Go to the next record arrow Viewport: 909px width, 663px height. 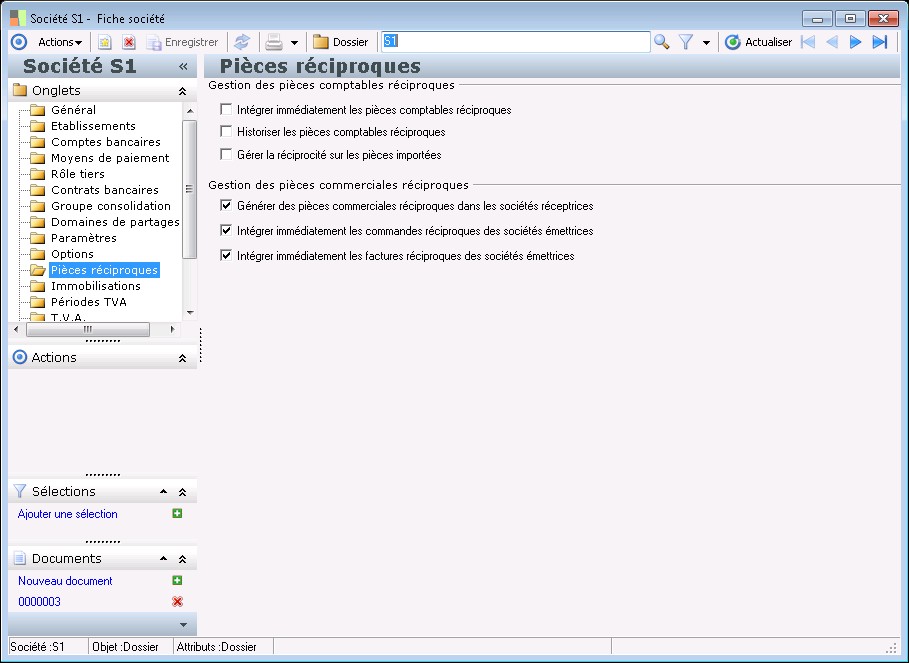click(x=855, y=42)
